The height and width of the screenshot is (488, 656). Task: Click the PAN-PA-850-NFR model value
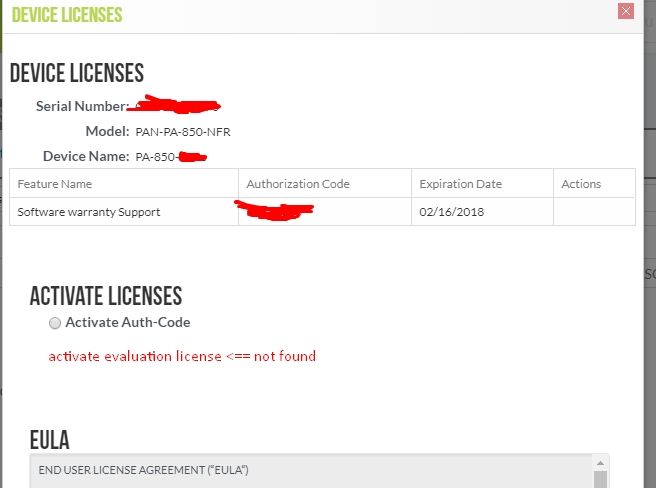click(183, 132)
